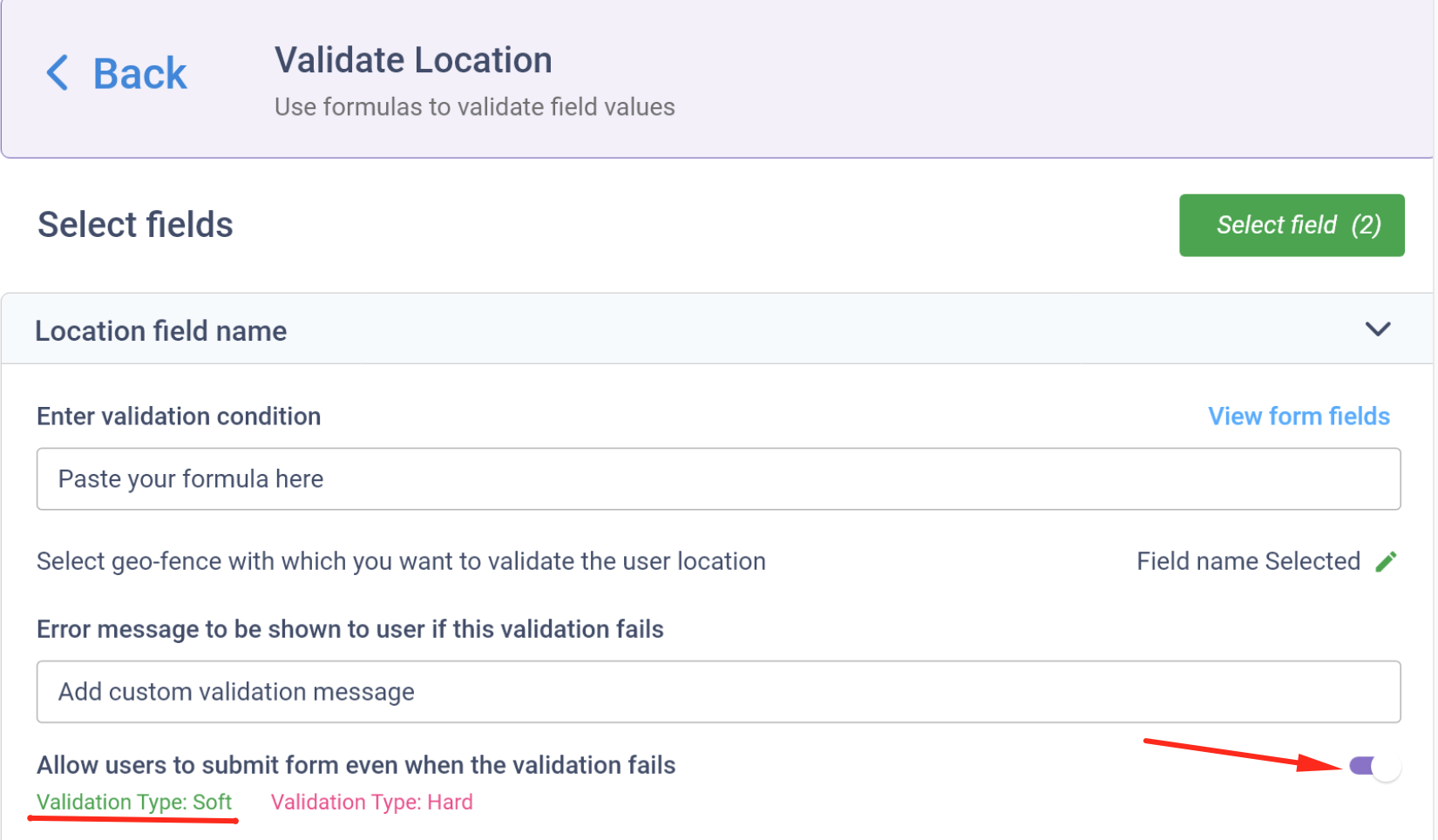Click the green pencil edit icon
1438x840 pixels.
[1386, 562]
